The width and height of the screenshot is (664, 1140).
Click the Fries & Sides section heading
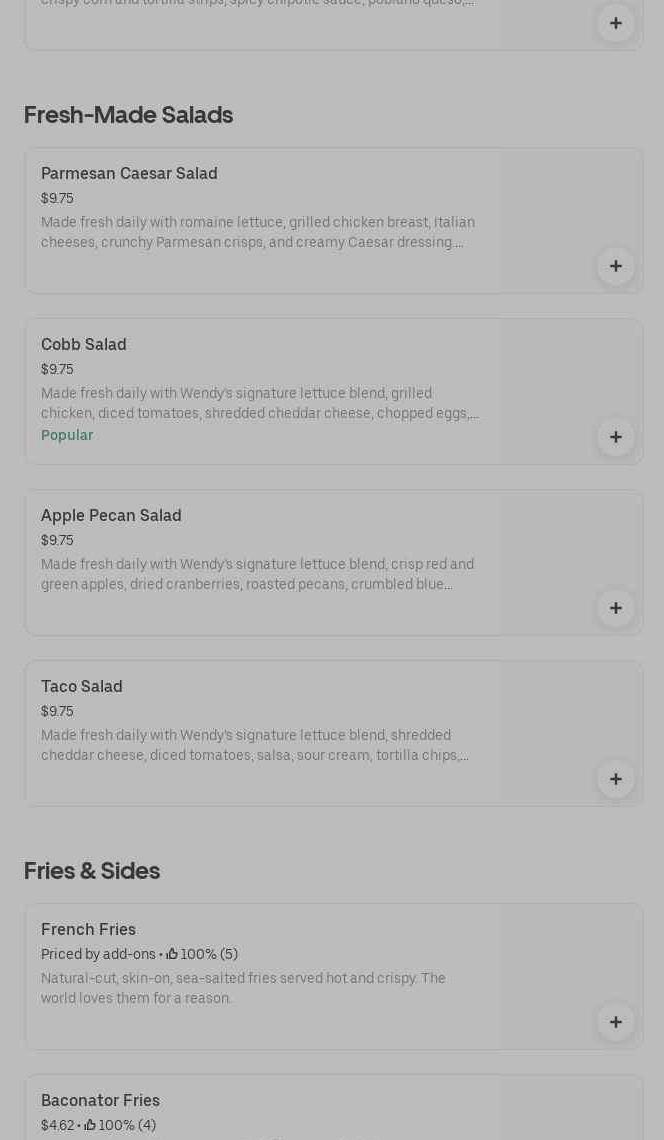click(x=92, y=871)
